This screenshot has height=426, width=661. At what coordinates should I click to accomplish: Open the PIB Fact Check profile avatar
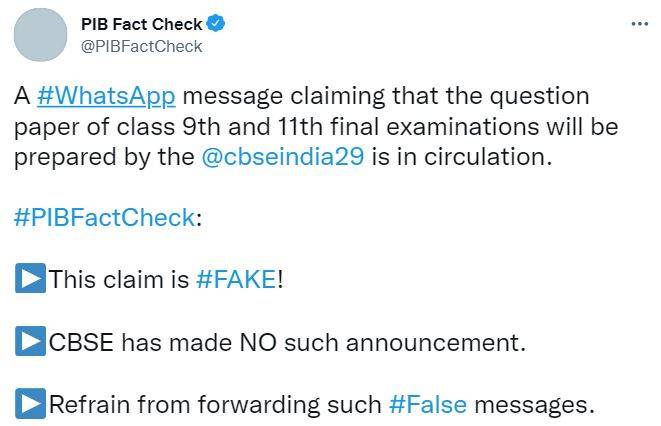click(39, 36)
